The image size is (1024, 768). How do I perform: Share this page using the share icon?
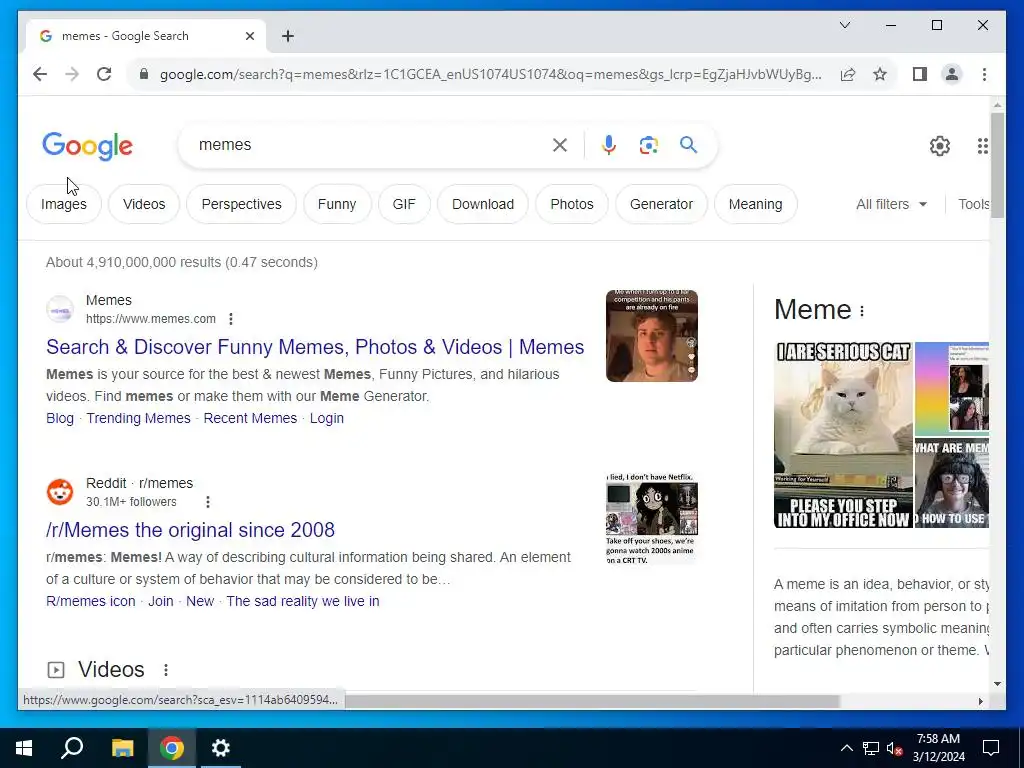pos(848,74)
